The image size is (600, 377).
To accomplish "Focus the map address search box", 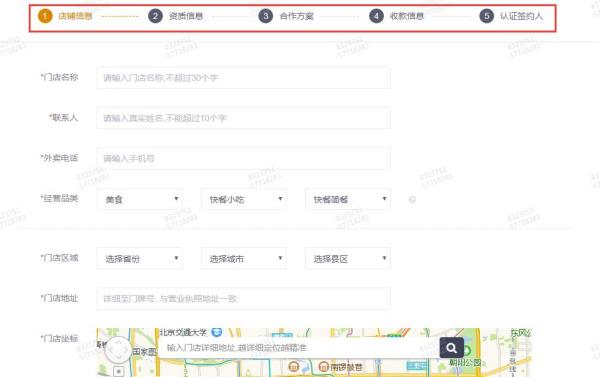I will tap(299, 348).
